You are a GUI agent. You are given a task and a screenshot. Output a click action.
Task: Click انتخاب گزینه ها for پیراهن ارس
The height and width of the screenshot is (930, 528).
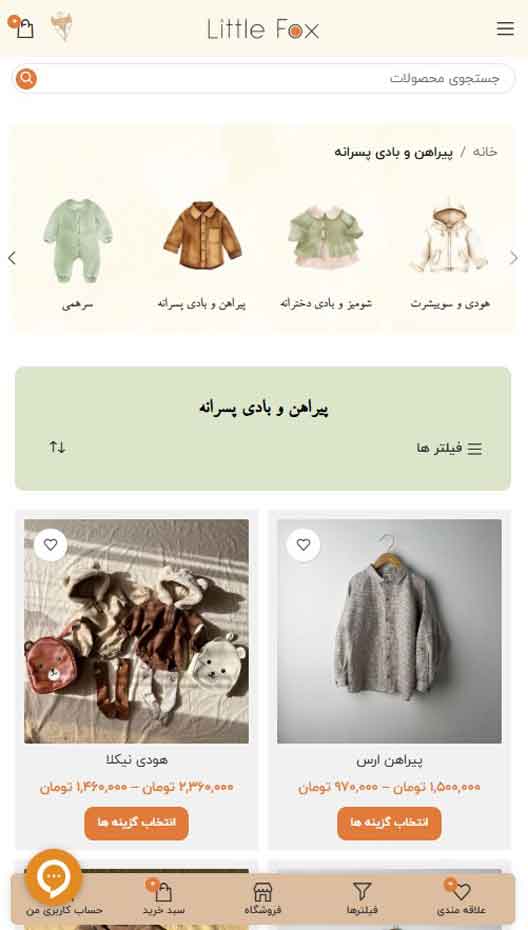389,823
